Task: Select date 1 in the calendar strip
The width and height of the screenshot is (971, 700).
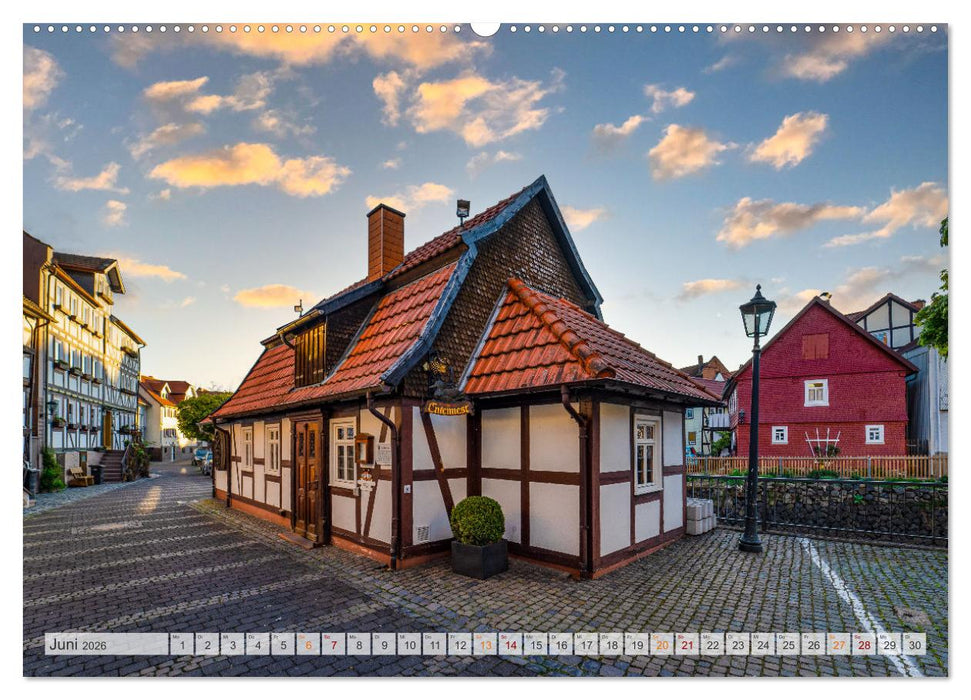Action: [184, 643]
